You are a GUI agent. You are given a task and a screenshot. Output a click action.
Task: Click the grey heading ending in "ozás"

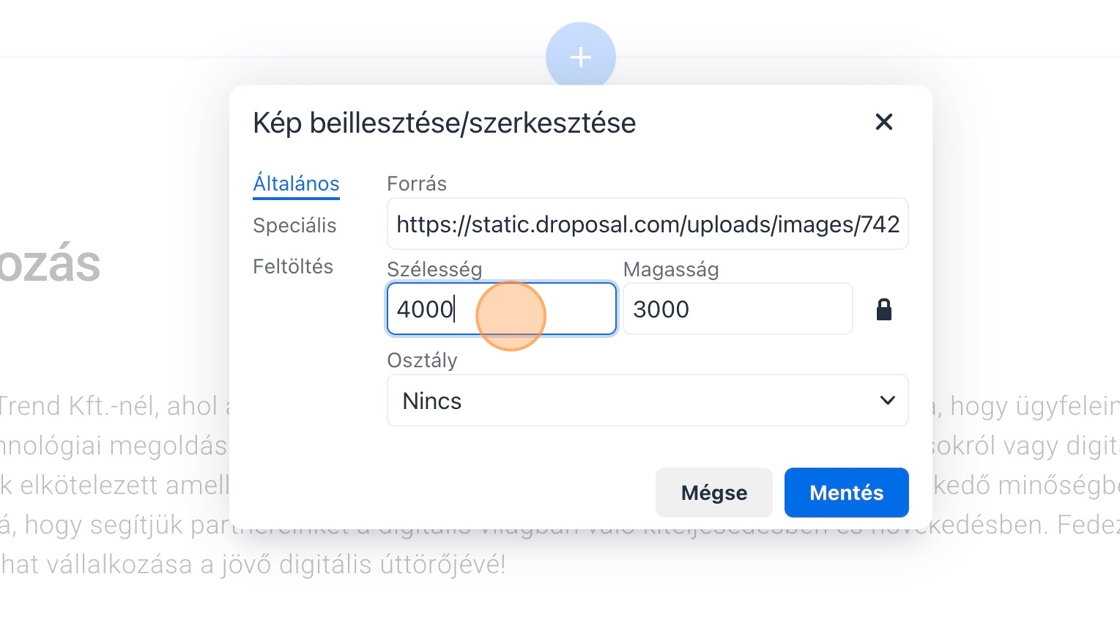point(50,265)
